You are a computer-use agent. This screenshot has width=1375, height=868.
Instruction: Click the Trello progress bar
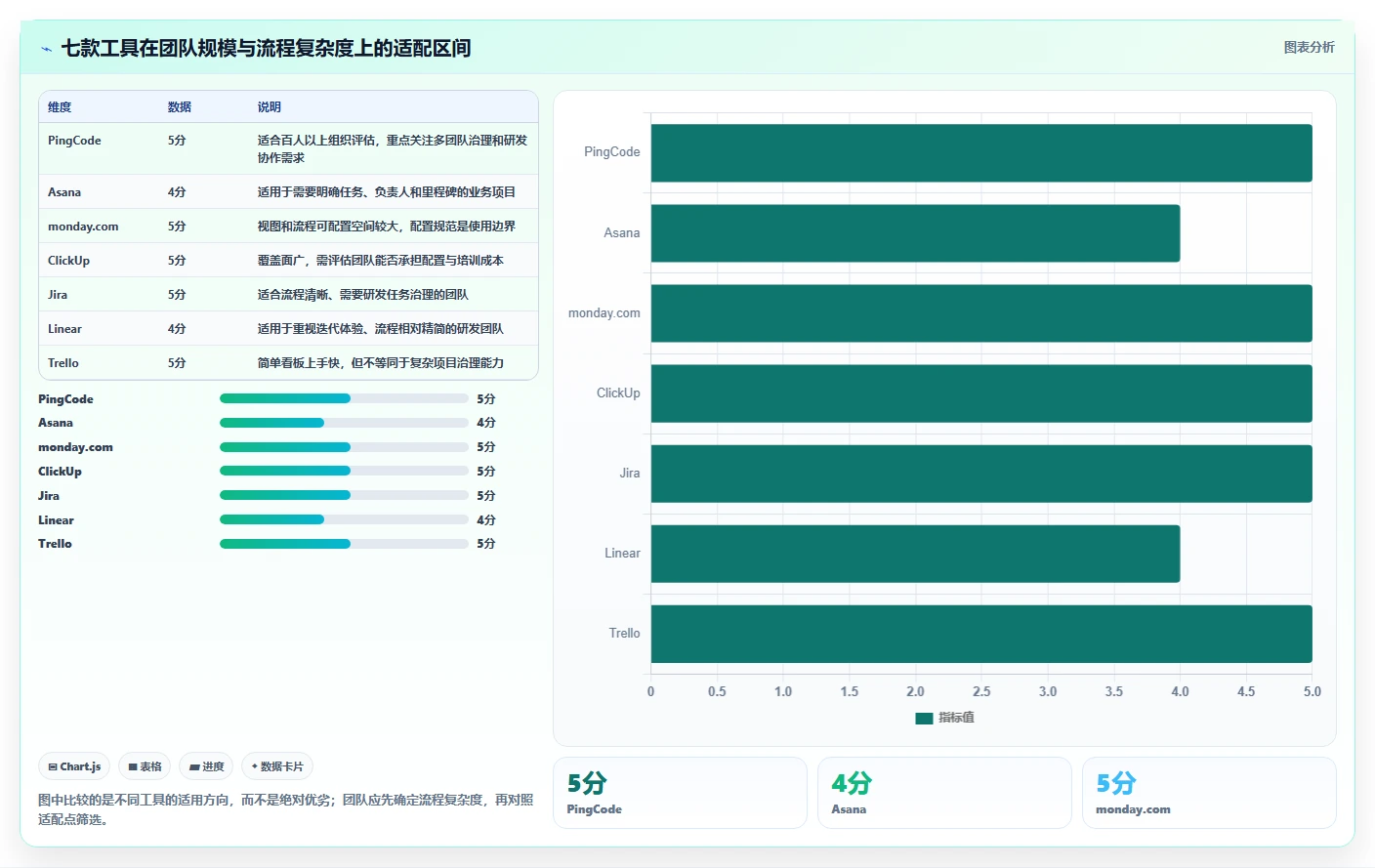pos(344,544)
